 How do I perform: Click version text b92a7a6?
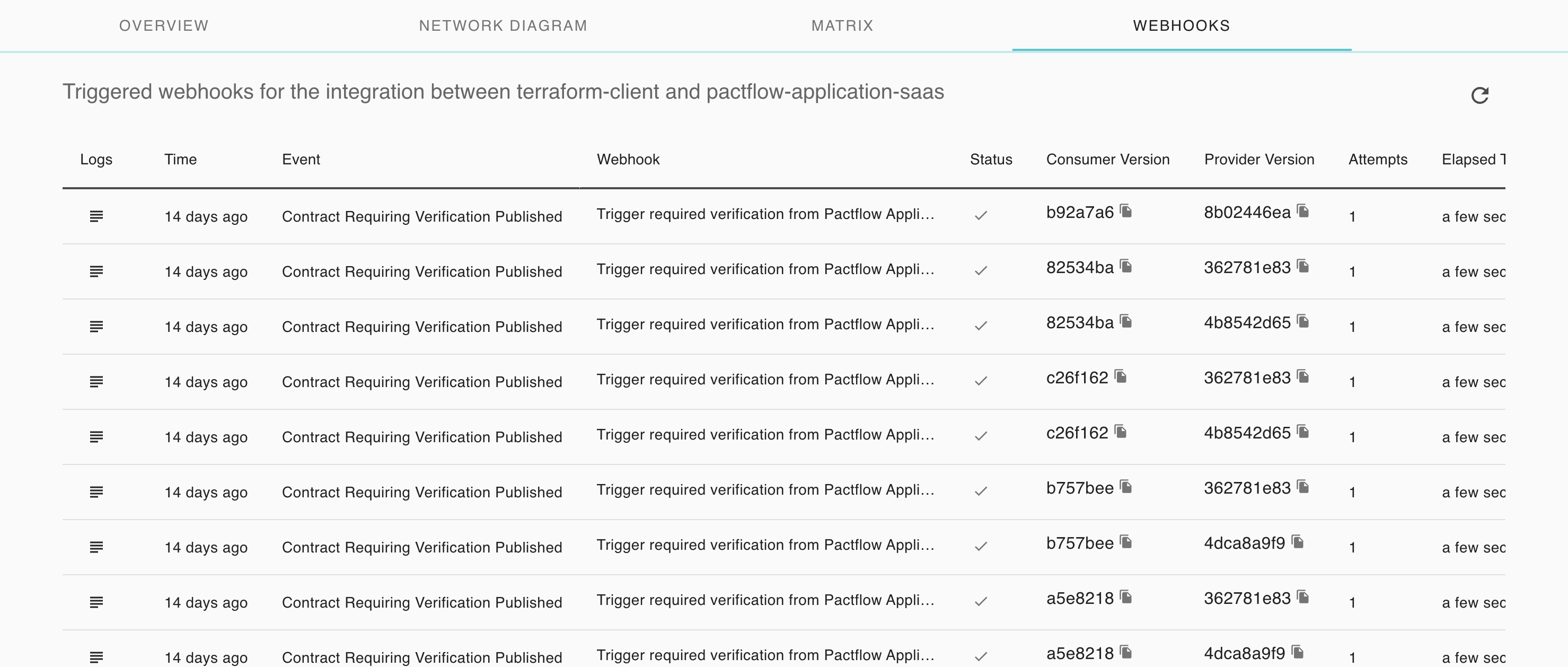pos(1080,213)
